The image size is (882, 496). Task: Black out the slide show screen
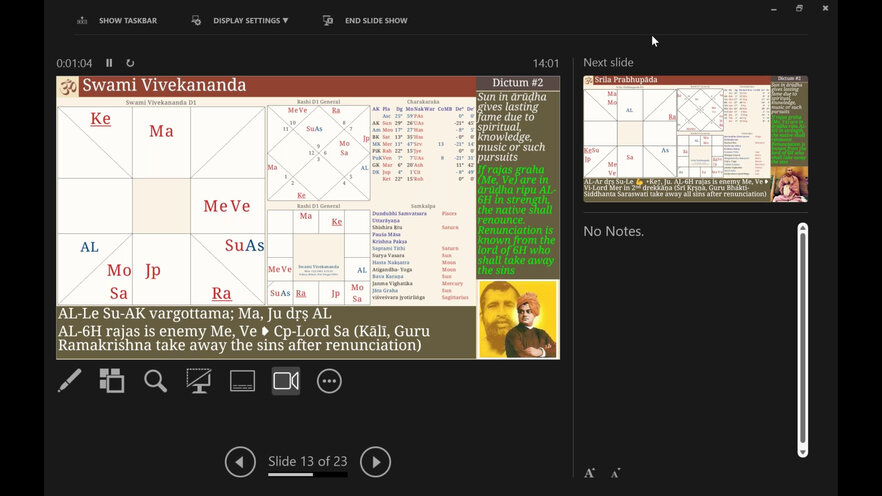[x=199, y=381]
